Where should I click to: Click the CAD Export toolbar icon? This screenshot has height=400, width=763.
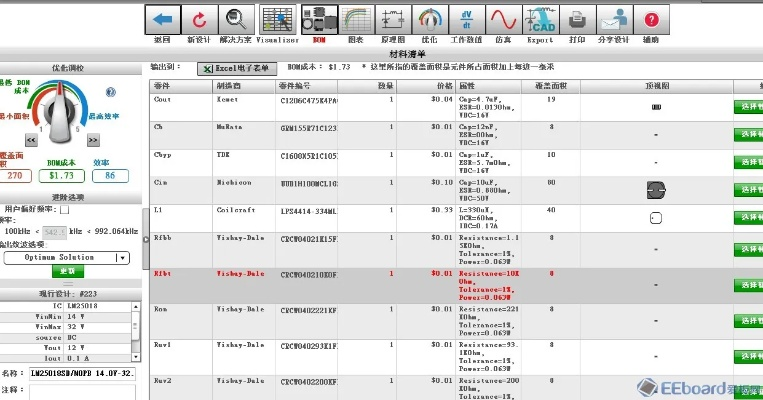pos(540,19)
